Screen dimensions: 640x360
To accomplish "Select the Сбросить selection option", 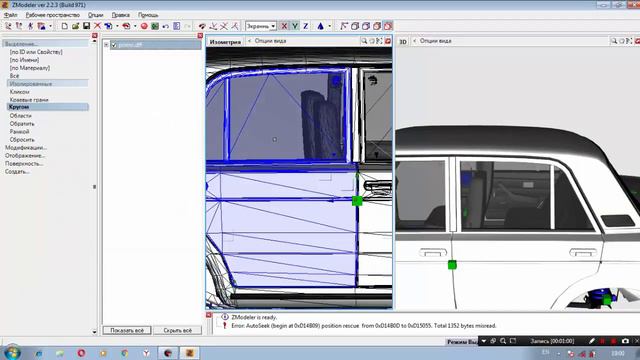I will pos(22,140).
